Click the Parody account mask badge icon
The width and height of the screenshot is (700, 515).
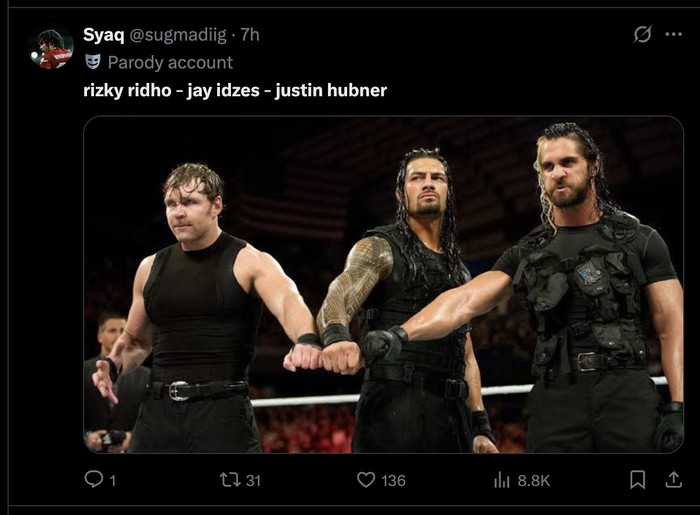pos(93,62)
